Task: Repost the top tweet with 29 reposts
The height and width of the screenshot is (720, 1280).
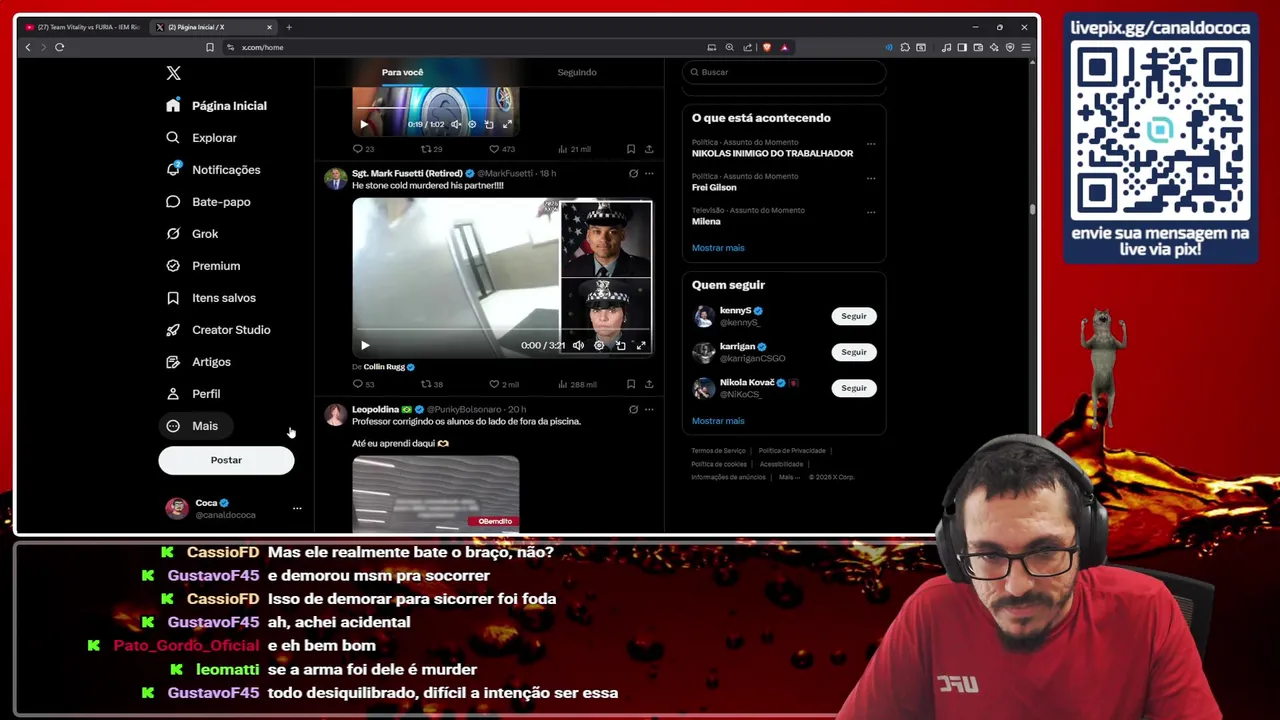Action: coord(432,149)
